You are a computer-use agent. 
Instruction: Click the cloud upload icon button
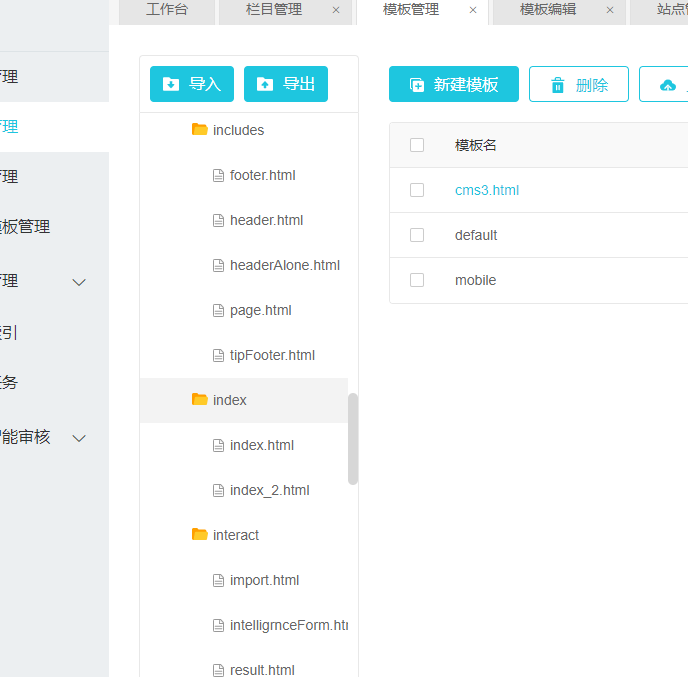[668, 85]
